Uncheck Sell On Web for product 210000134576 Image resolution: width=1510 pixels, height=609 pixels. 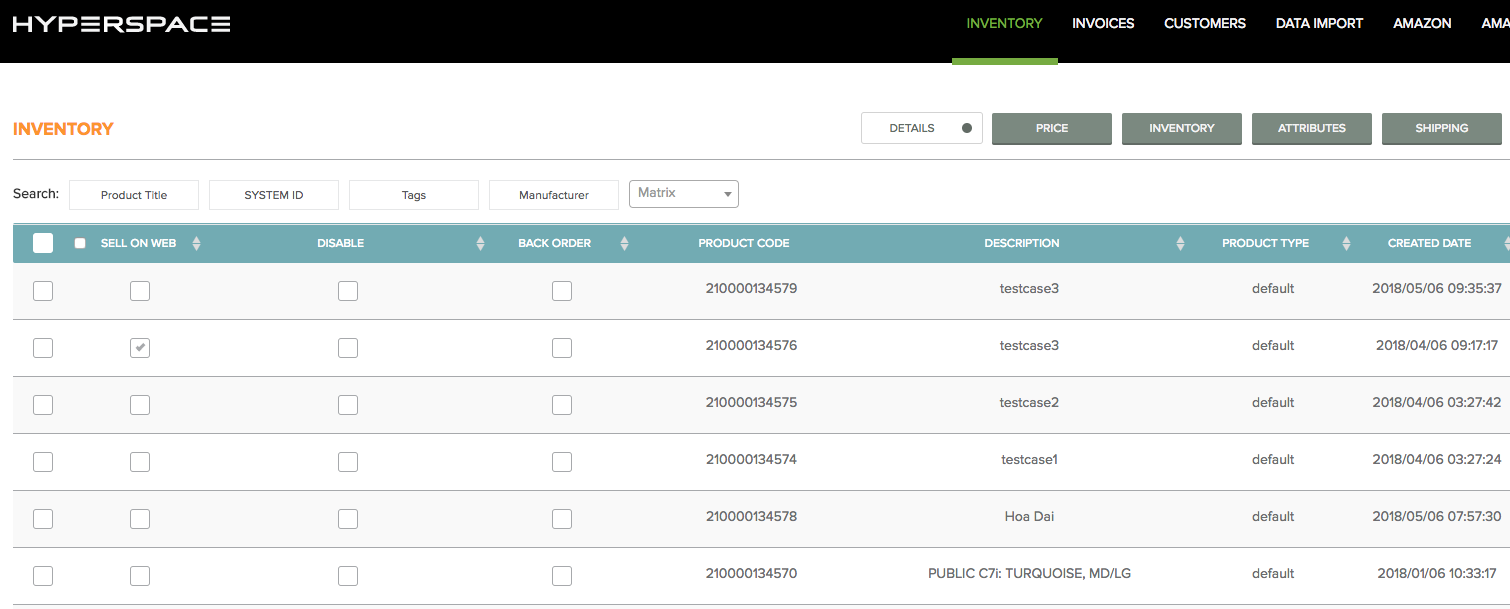pos(140,348)
